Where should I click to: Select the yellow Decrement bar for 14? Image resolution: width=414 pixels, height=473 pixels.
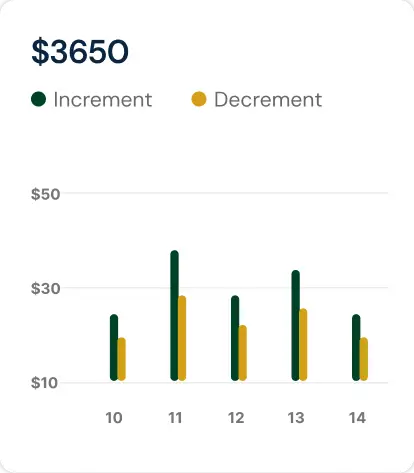click(364, 359)
